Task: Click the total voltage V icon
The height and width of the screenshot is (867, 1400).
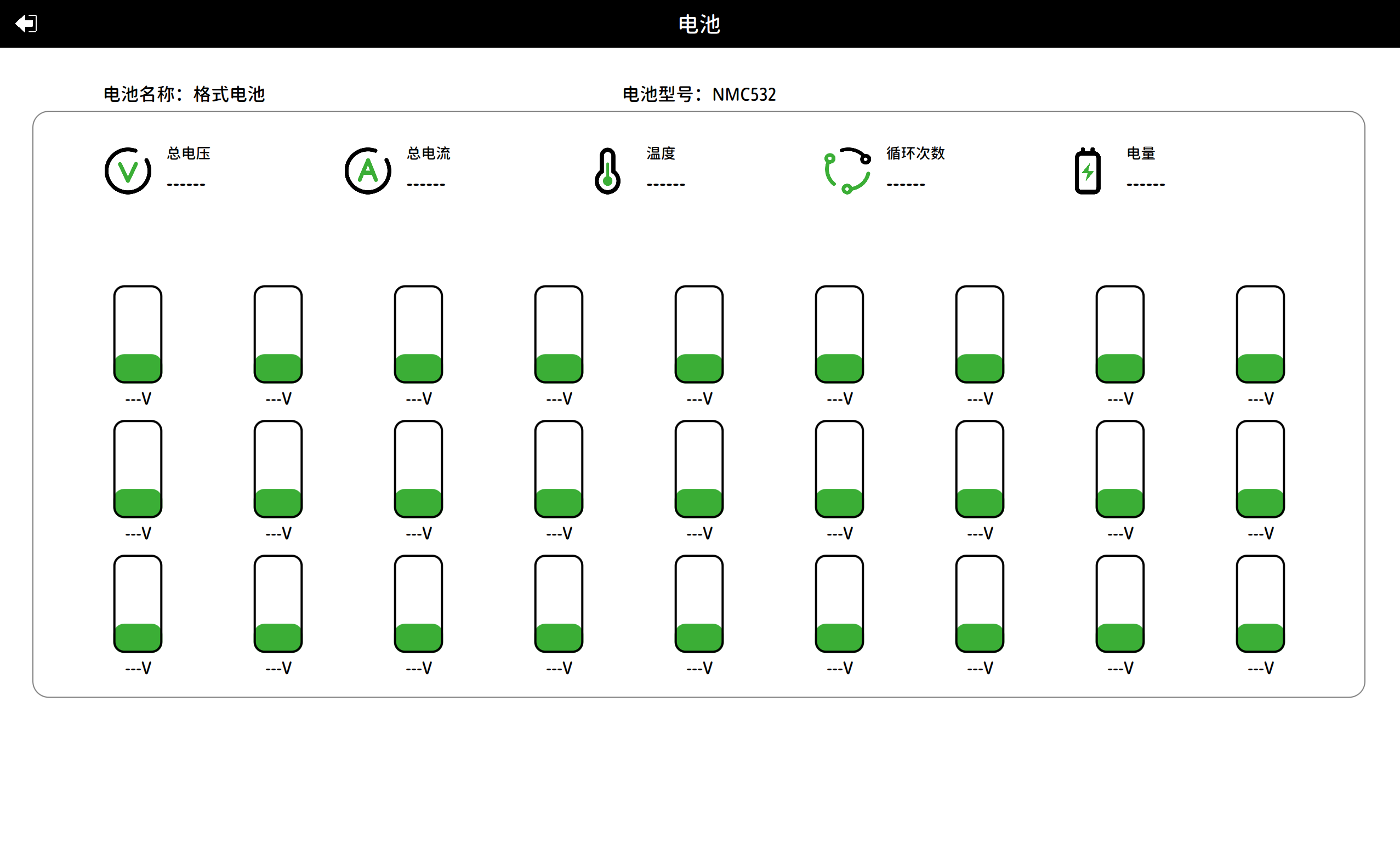Action: 128,171
